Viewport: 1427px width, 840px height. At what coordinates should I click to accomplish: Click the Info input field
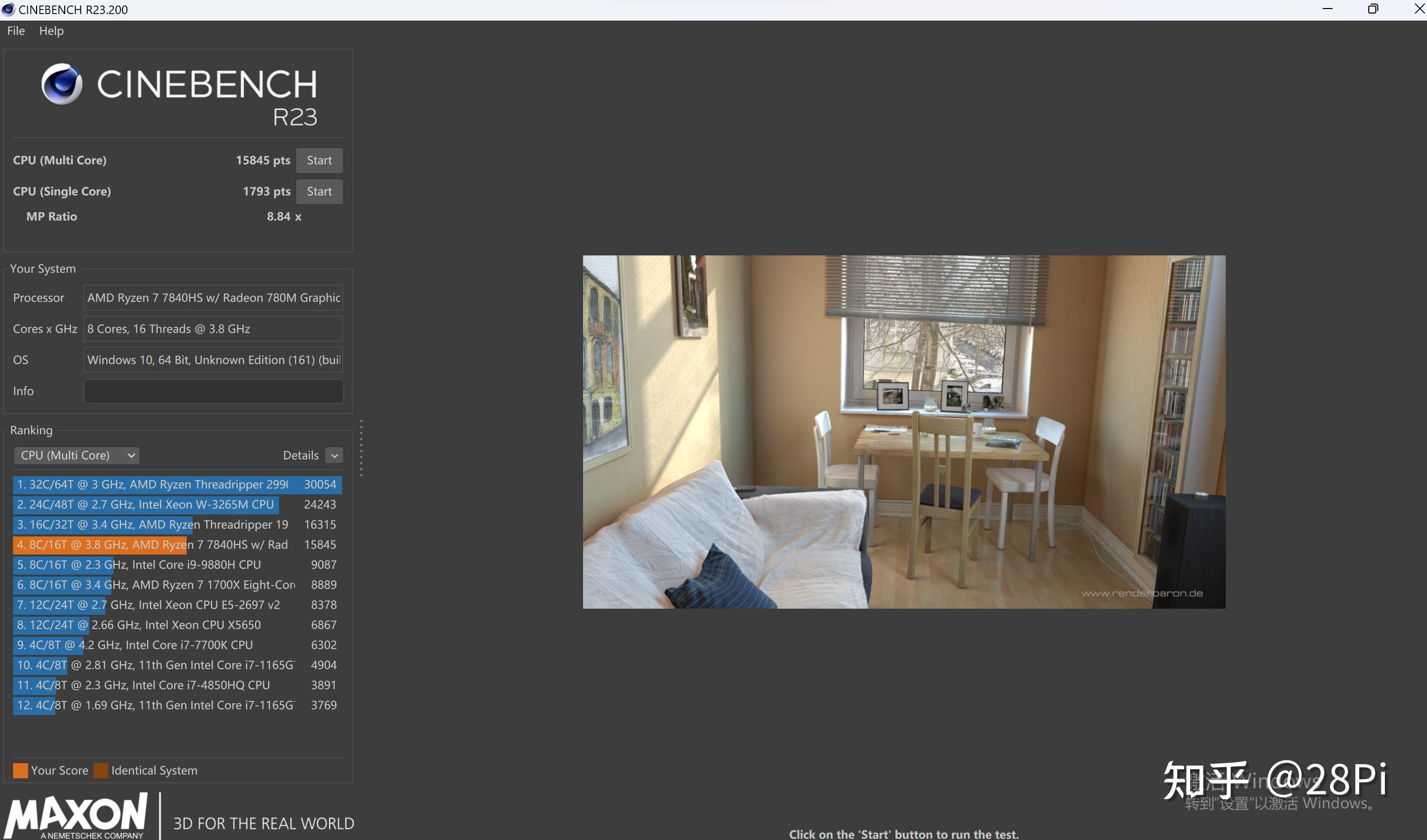(213, 391)
